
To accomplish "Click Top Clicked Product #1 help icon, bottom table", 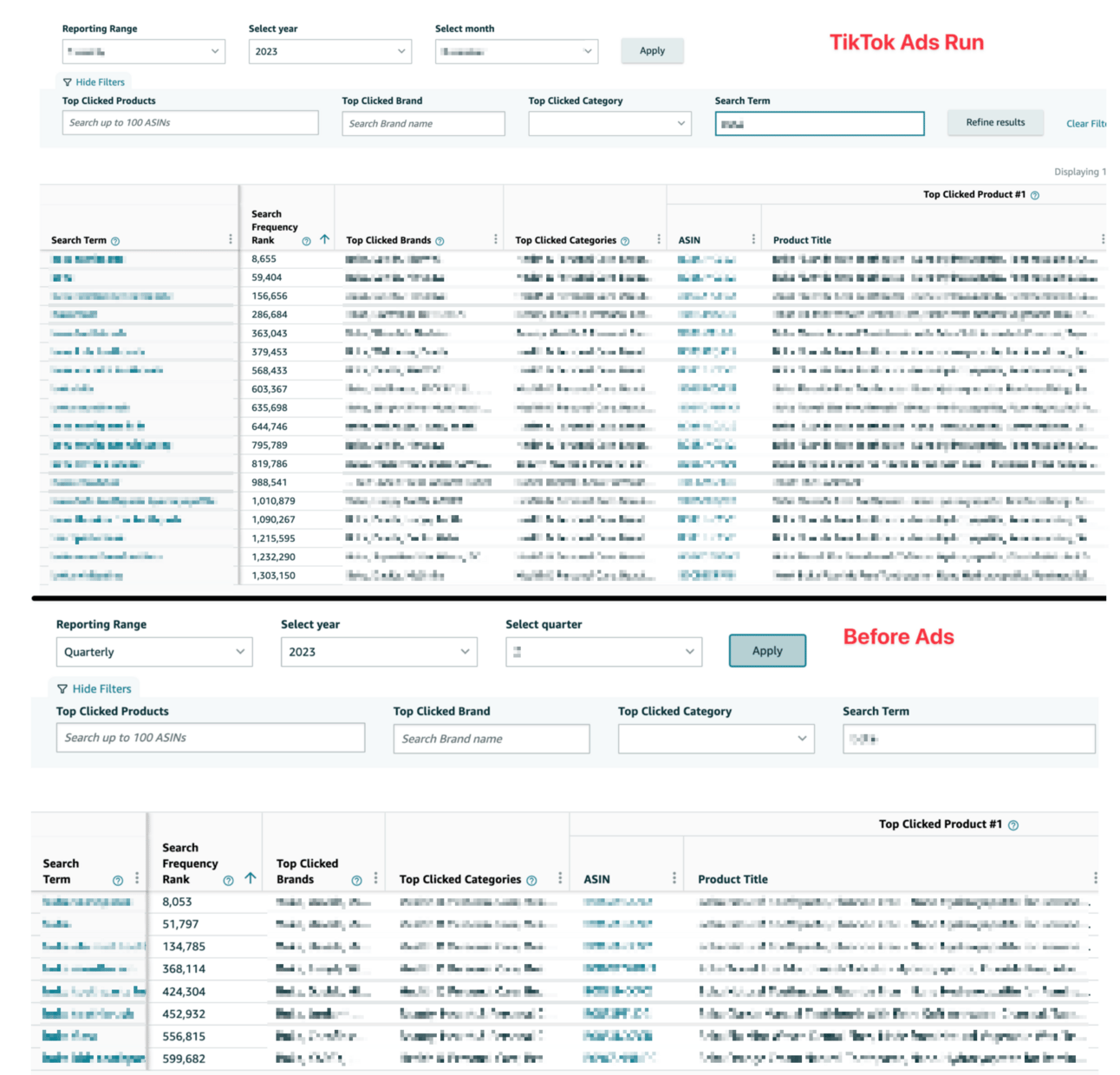I will [1013, 825].
